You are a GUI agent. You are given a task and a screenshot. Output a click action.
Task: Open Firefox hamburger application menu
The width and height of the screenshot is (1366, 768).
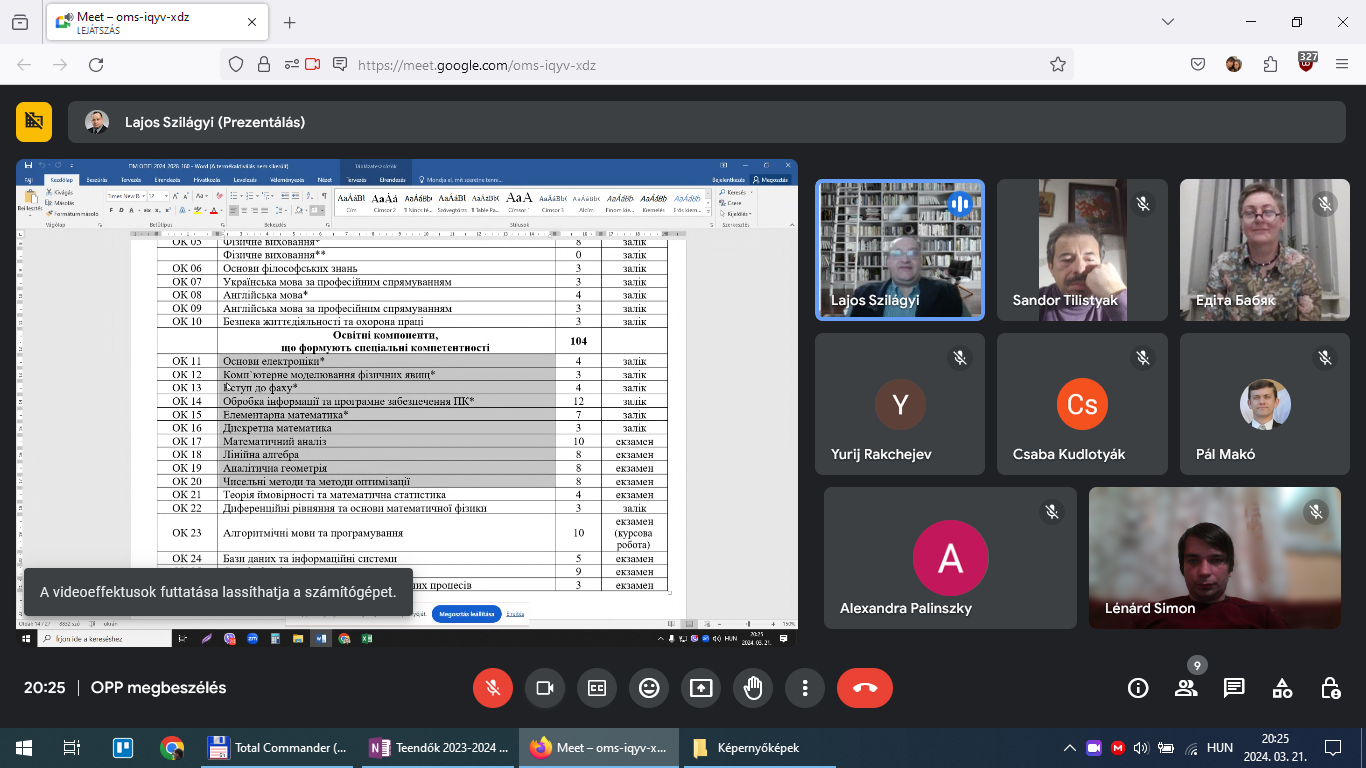click(1342, 64)
